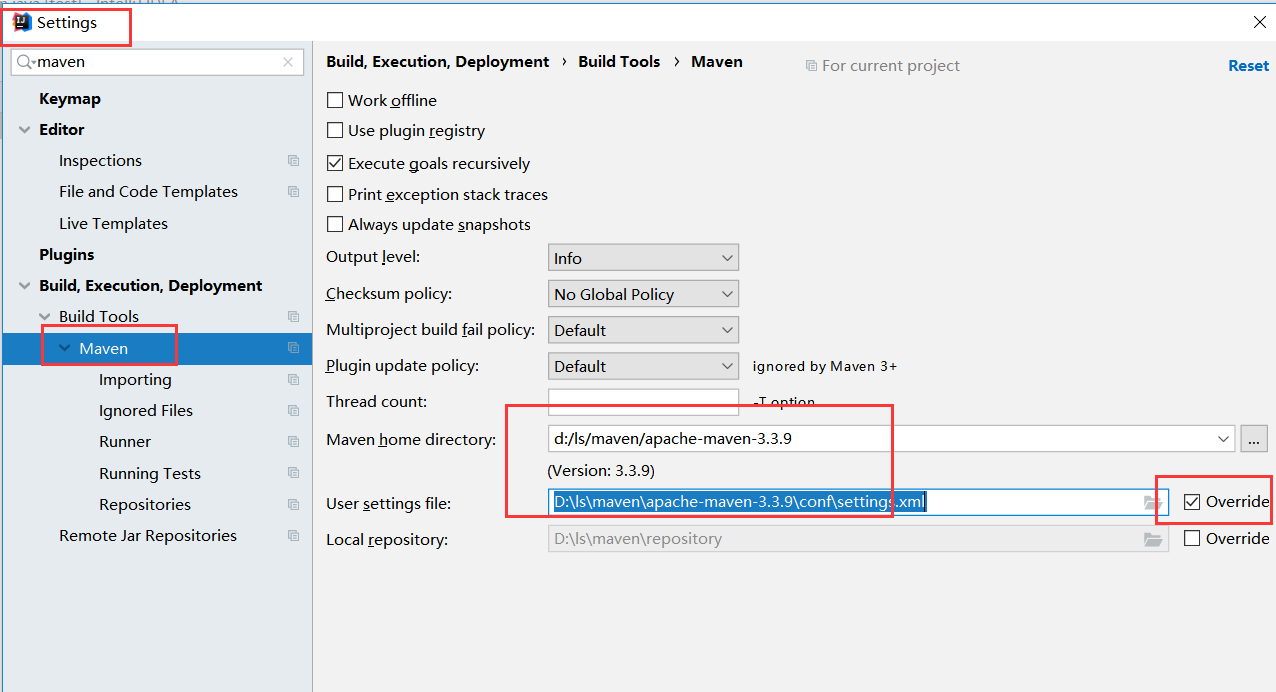1276x692 pixels.
Task: Open Maven Importing settings
Action: (x=135, y=380)
